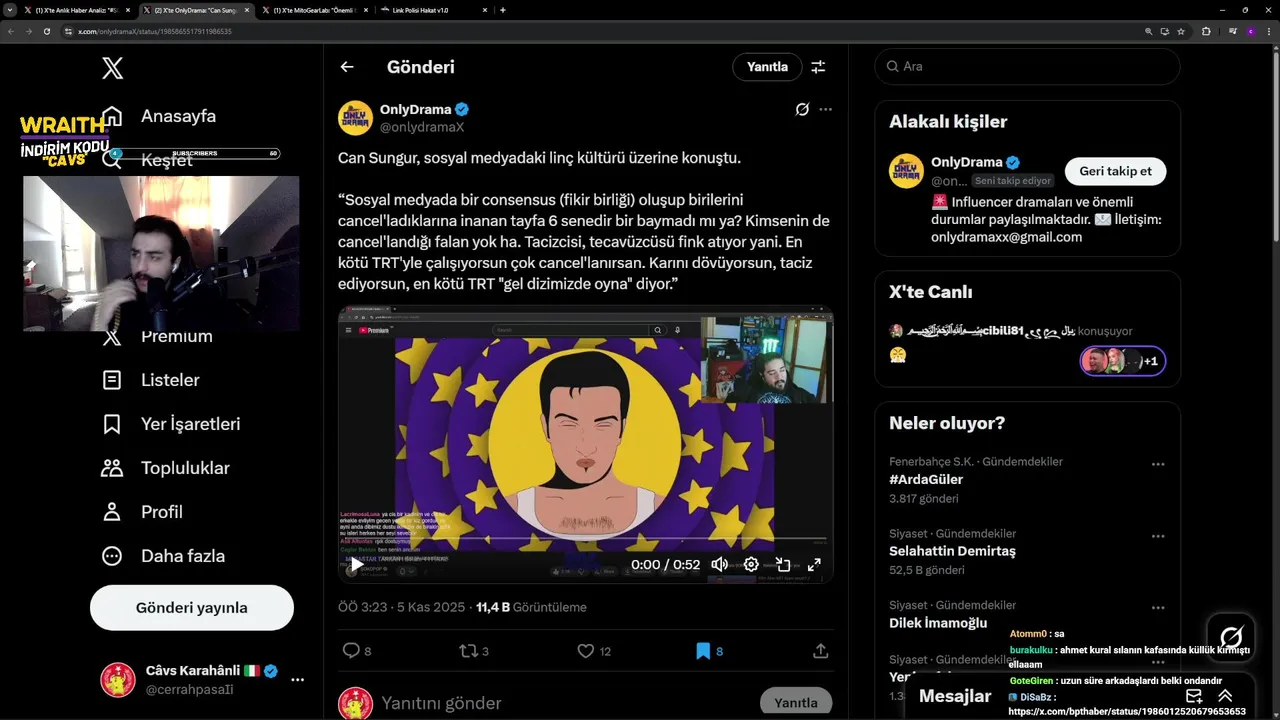Screen dimensions: 1280x720
Task: Open the tab search dropdown arrow
Action: [9, 10]
